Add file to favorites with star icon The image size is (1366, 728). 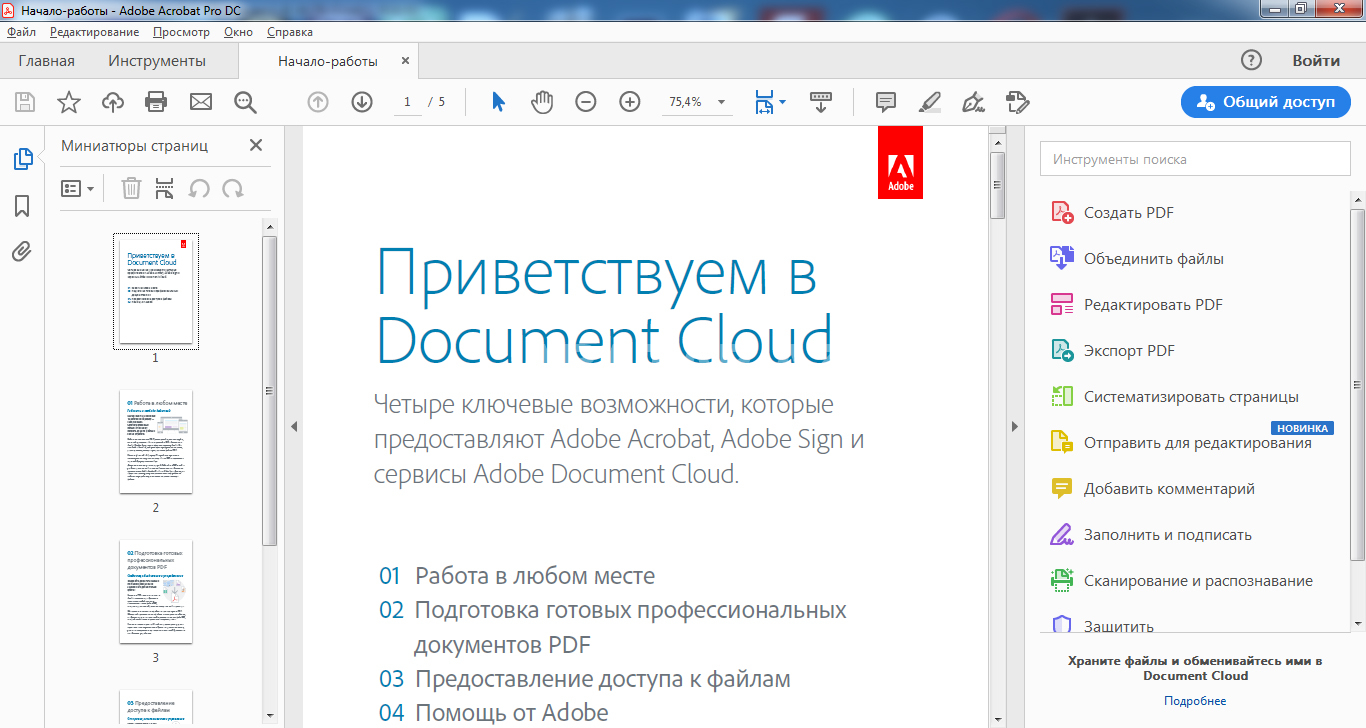click(69, 102)
